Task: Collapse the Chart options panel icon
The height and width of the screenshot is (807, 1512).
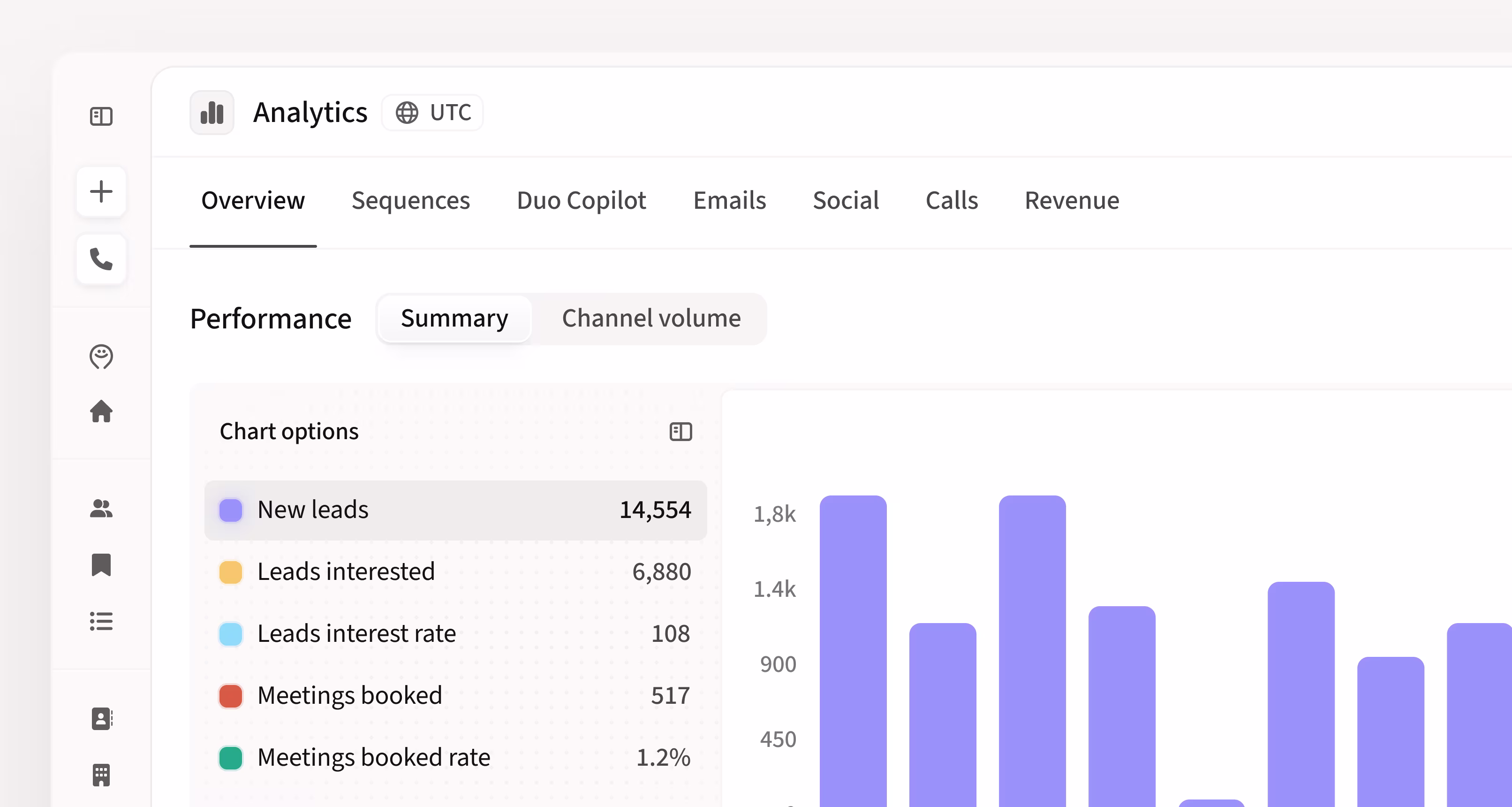Action: point(681,432)
